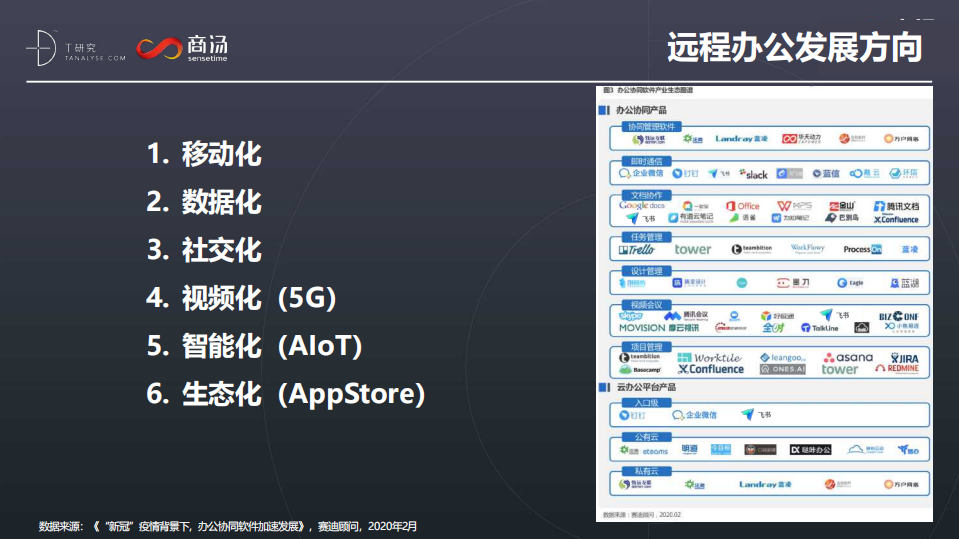The width and height of the screenshot is (959, 539).
Task: Click the TalkLine logo
Action: [820, 328]
